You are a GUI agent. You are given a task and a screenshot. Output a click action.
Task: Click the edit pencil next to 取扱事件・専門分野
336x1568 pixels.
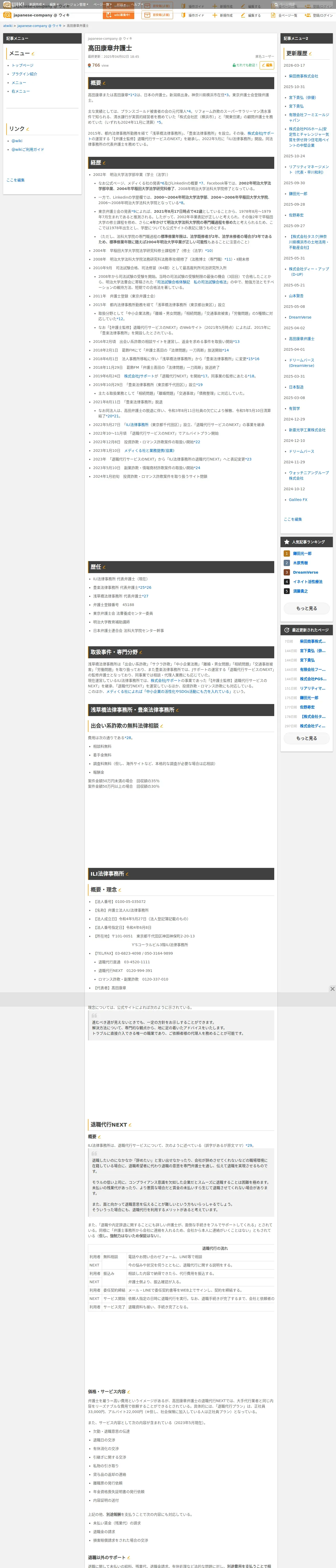pos(141,652)
